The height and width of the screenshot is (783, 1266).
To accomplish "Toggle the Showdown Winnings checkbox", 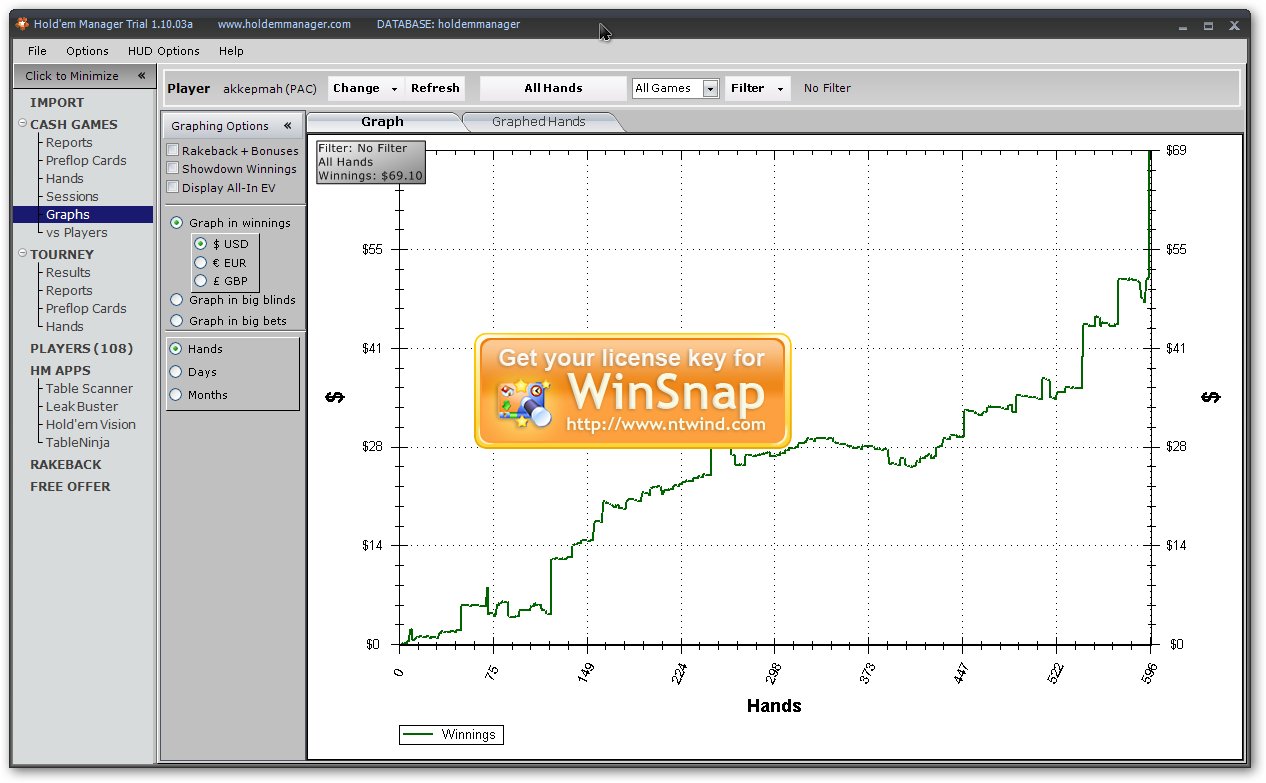I will (x=173, y=169).
